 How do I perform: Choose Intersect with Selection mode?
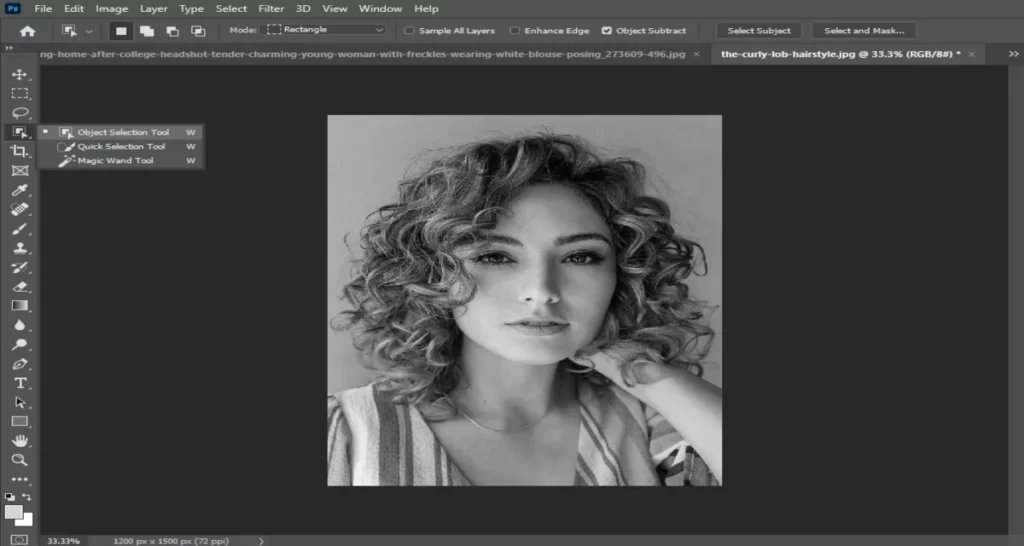click(x=197, y=31)
